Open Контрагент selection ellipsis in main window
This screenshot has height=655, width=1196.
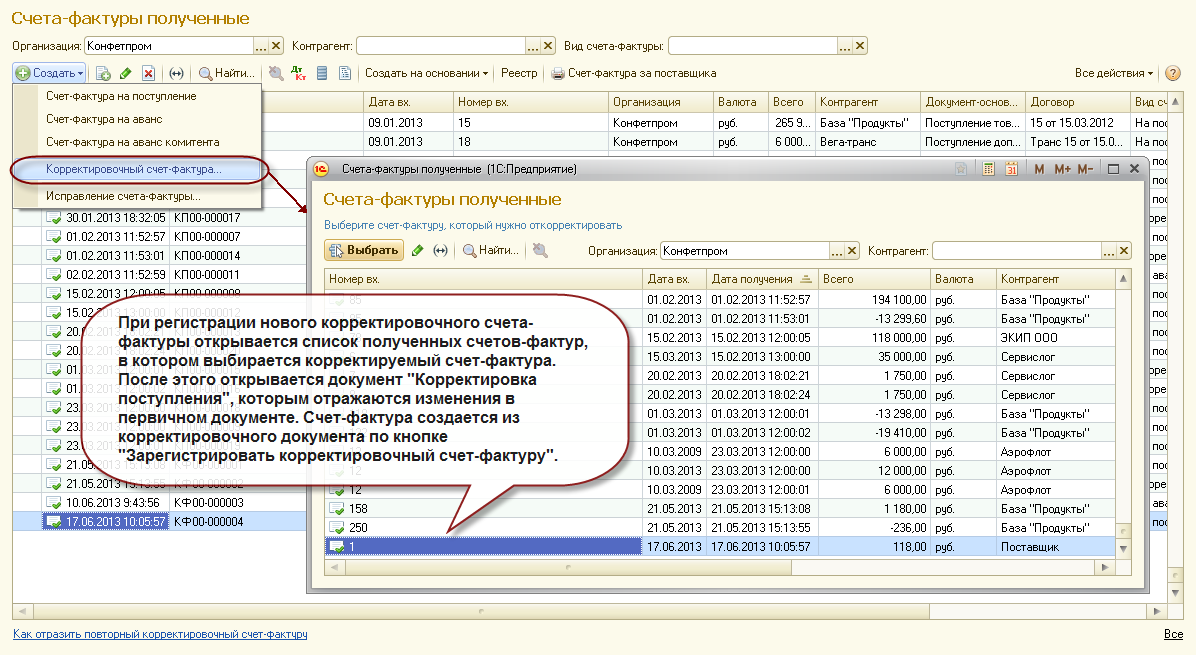(532, 45)
